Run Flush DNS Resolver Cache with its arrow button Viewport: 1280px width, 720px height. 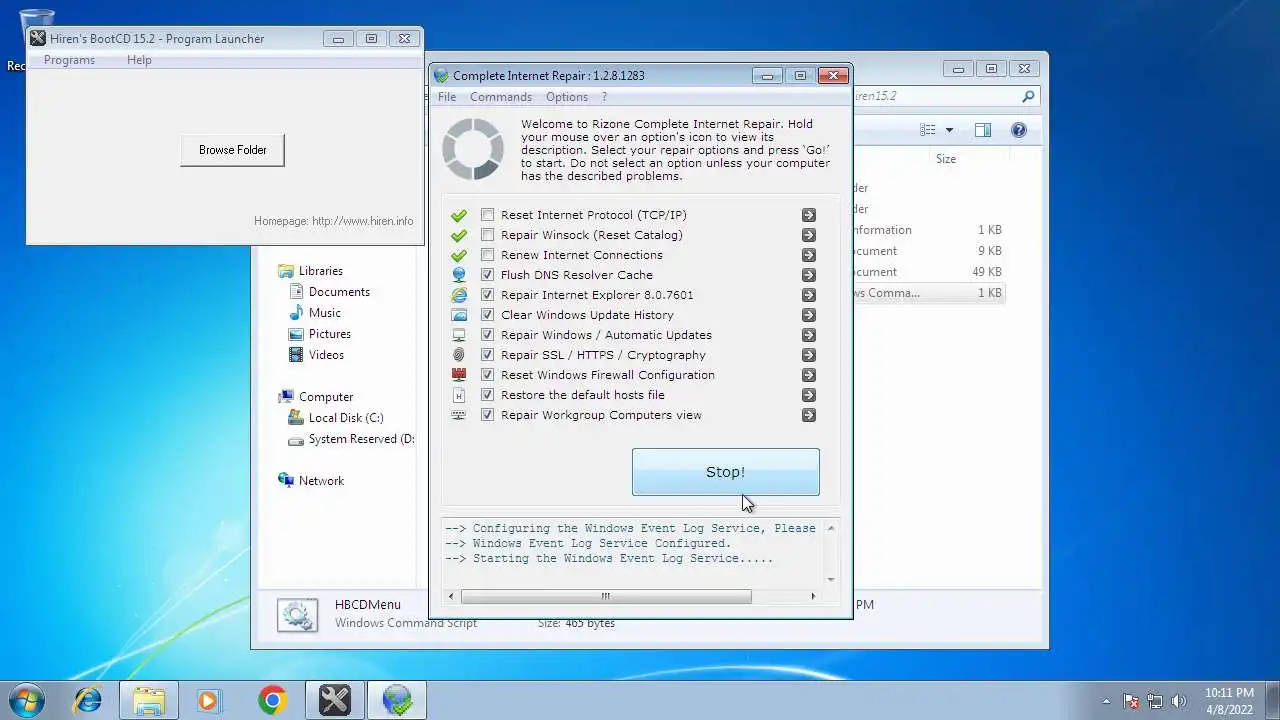coord(808,275)
